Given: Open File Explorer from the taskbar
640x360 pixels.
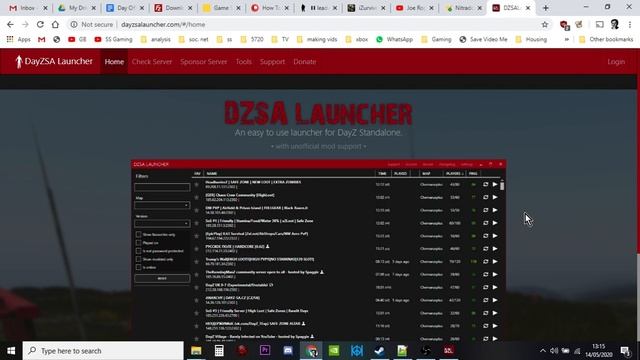Looking at the screenshot, I should coord(196,351).
